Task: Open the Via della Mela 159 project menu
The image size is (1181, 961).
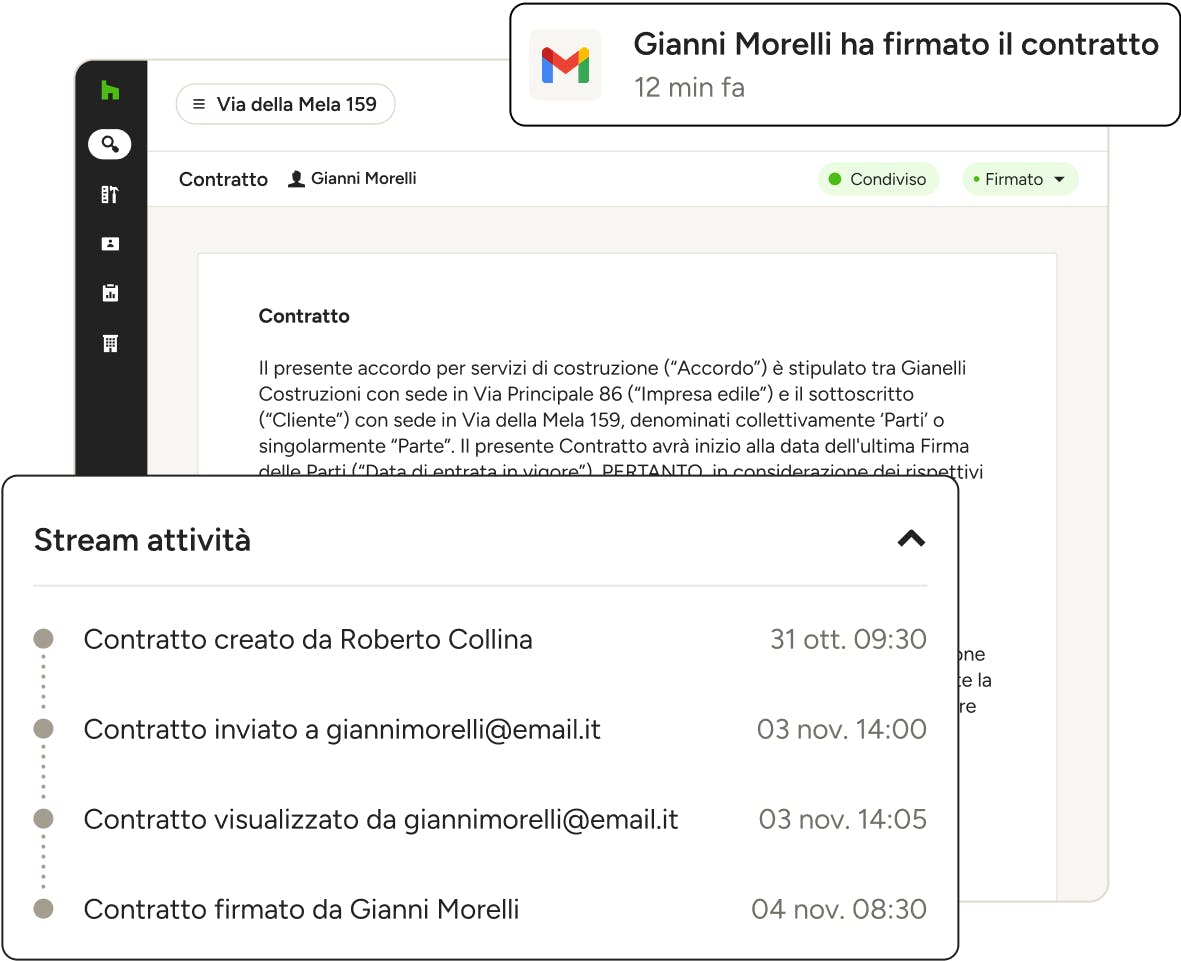Action: 285,104
